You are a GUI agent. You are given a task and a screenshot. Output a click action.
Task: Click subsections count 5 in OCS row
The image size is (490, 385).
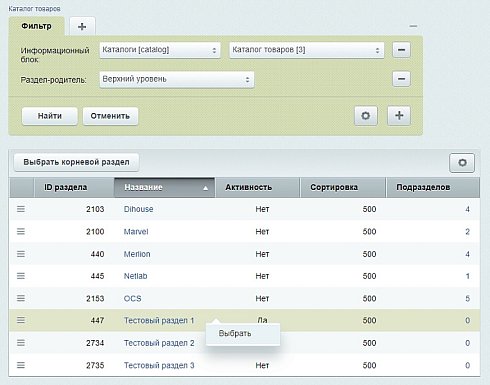[x=467, y=298]
